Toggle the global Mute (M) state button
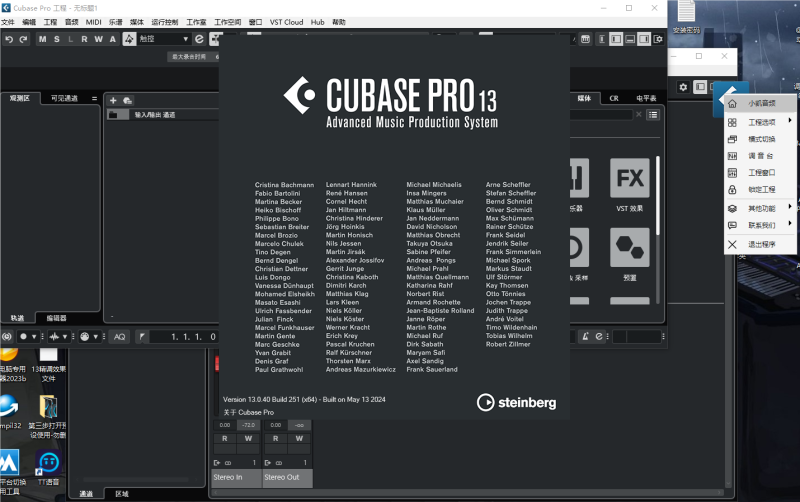The width and height of the screenshot is (800, 502). (42, 39)
